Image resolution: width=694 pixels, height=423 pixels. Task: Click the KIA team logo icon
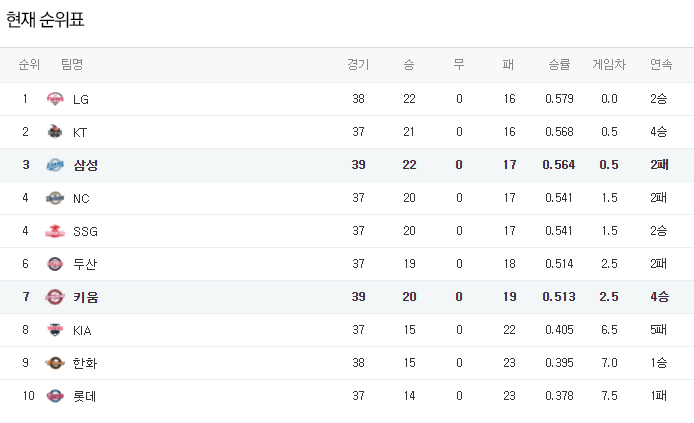(55, 330)
